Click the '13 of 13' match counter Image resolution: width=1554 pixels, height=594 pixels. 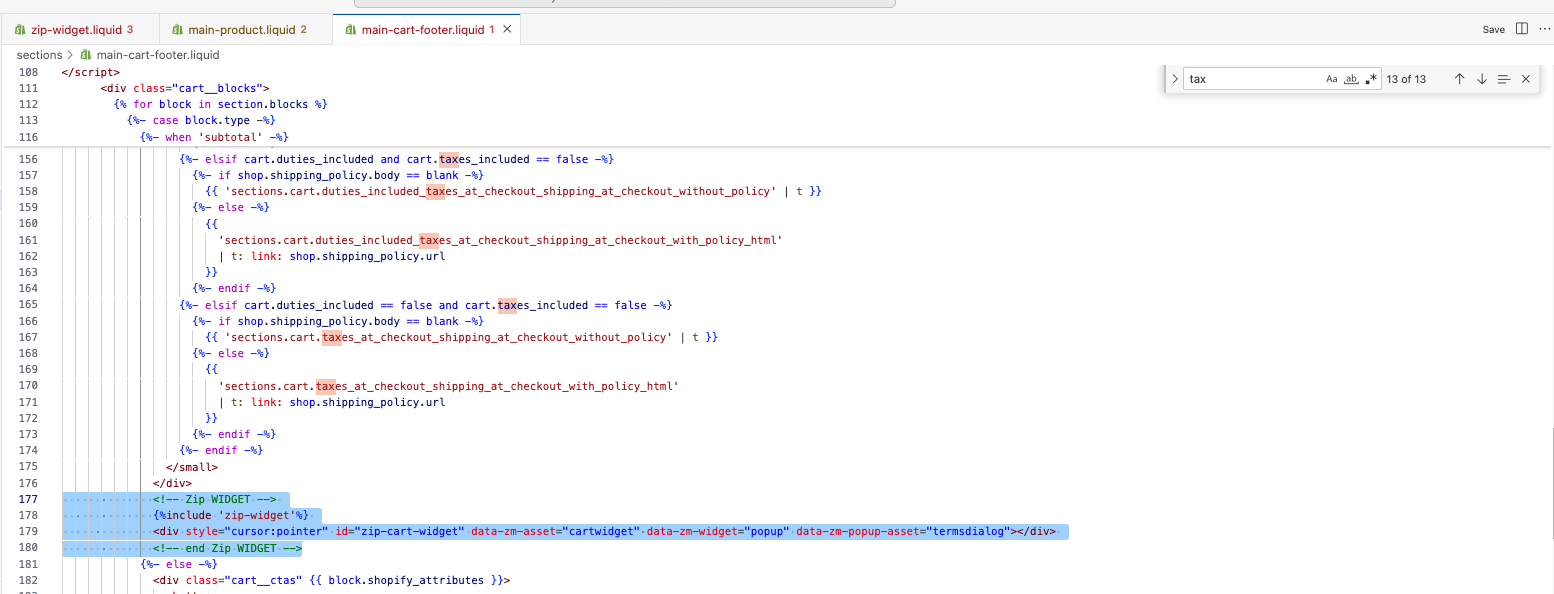(x=1406, y=79)
